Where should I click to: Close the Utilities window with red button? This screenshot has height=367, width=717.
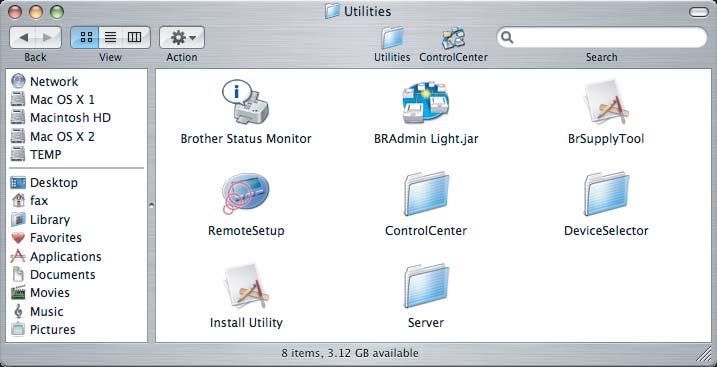click(15, 12)
